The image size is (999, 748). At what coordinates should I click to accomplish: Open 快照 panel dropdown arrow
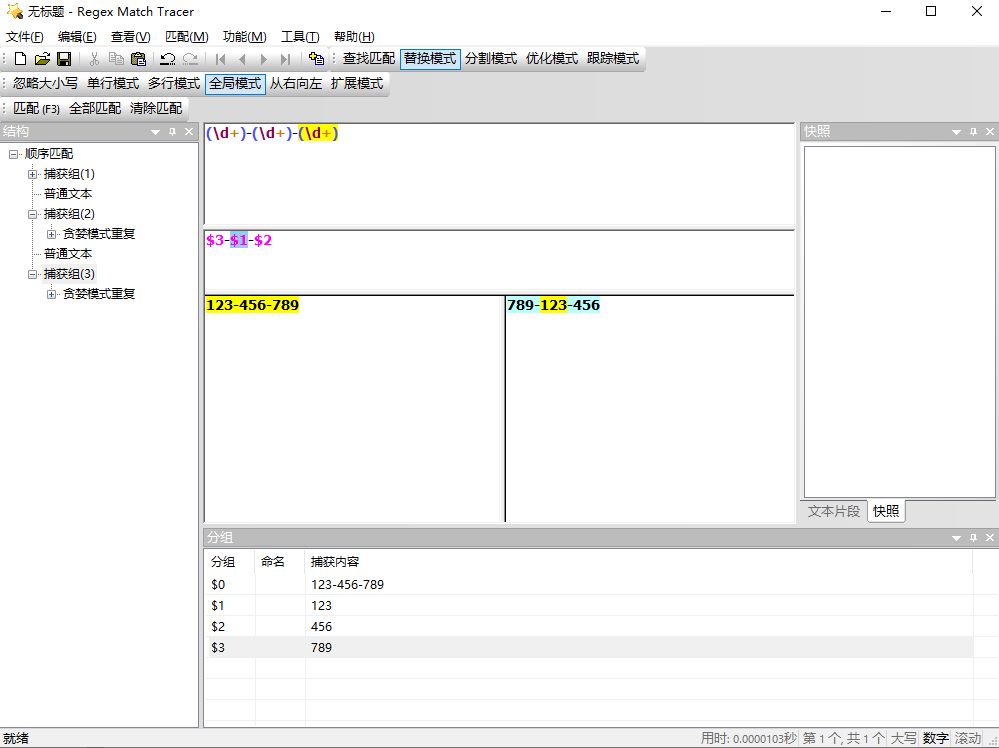(956, 132)
